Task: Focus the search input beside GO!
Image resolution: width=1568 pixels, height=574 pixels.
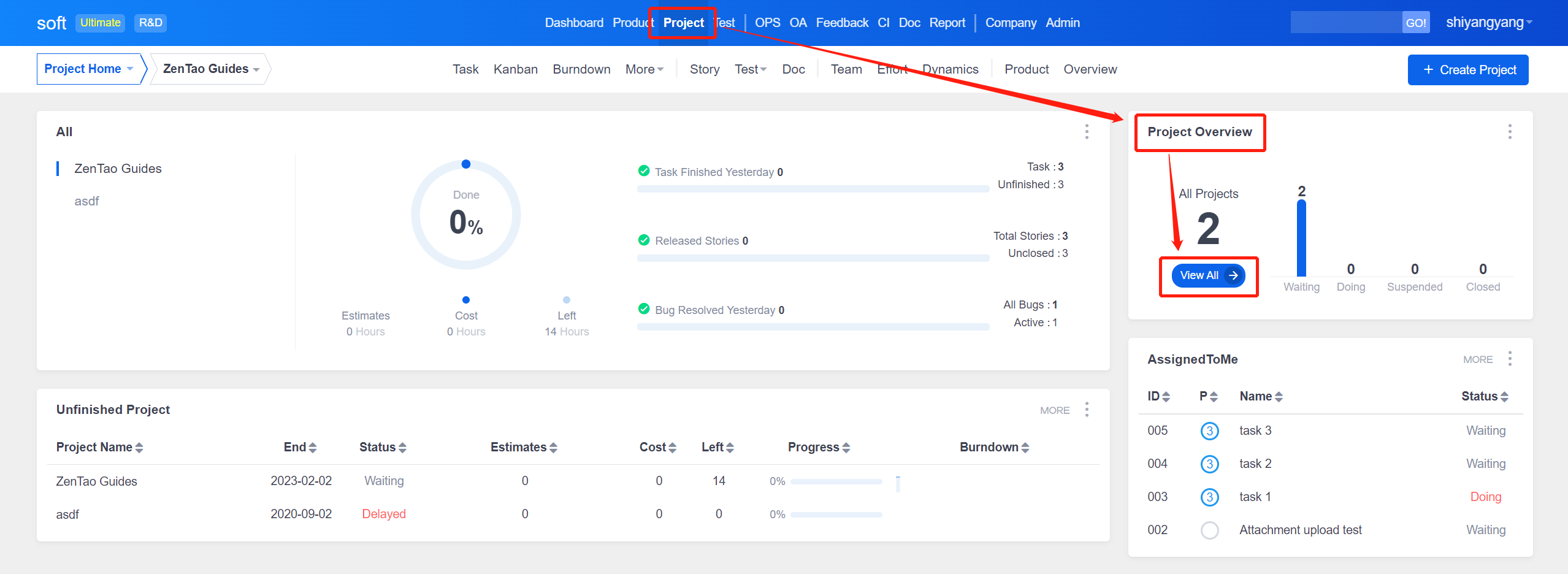Action: (x=1345, y=23)
